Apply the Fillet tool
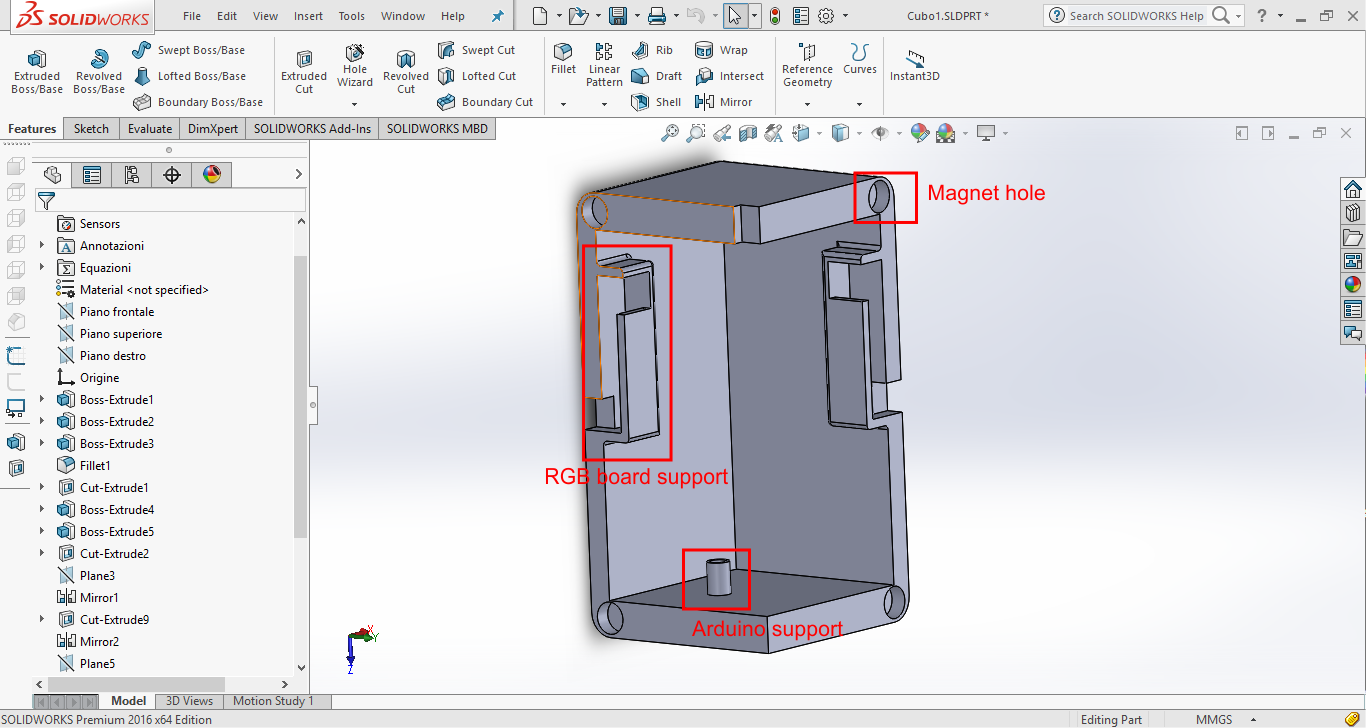Image resolution: width=1366 pixels, height=728 pixels. (564, 59)
